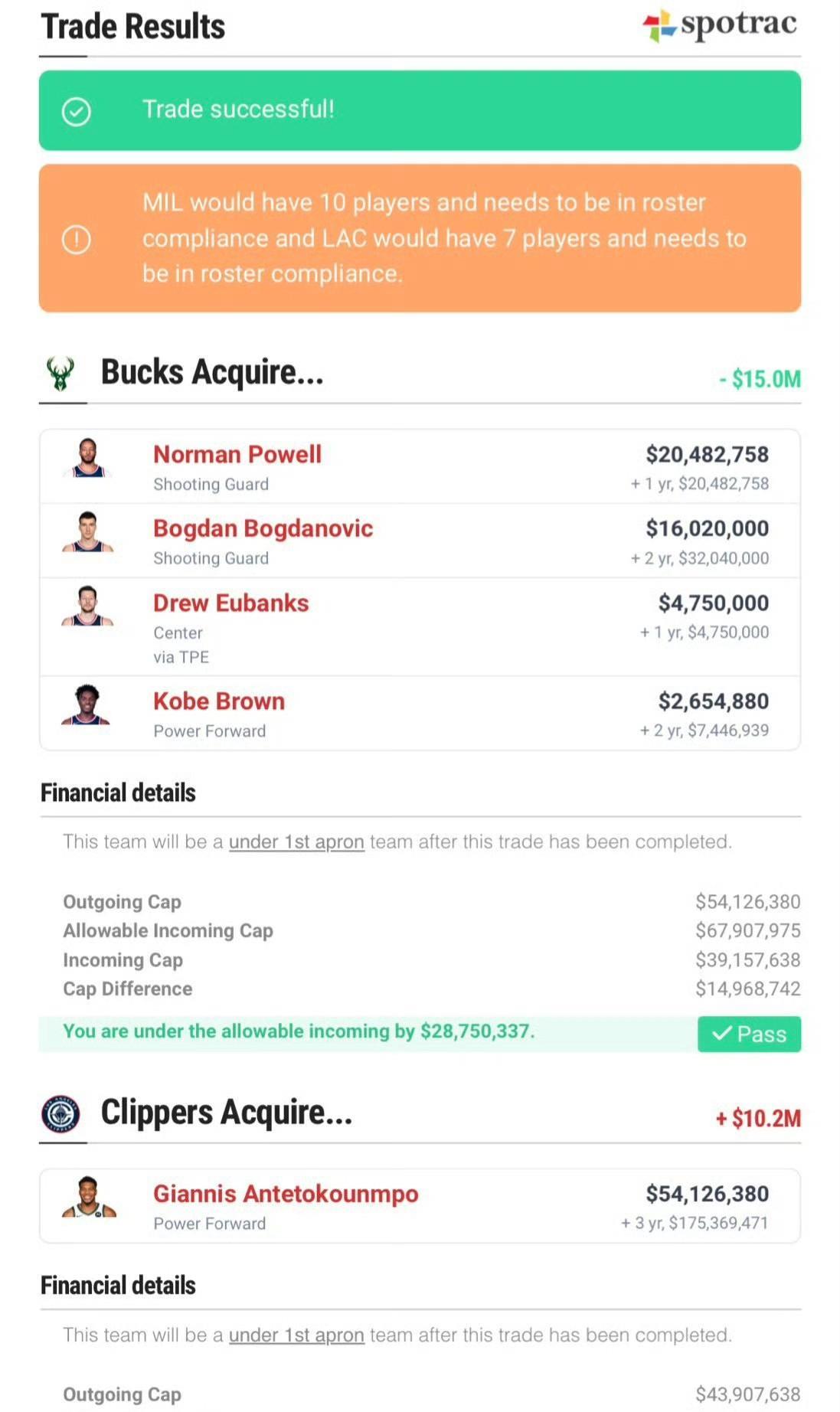
Task: Click Bogdan Bogdanovic's headshot photo
Action: click(88, 532)
